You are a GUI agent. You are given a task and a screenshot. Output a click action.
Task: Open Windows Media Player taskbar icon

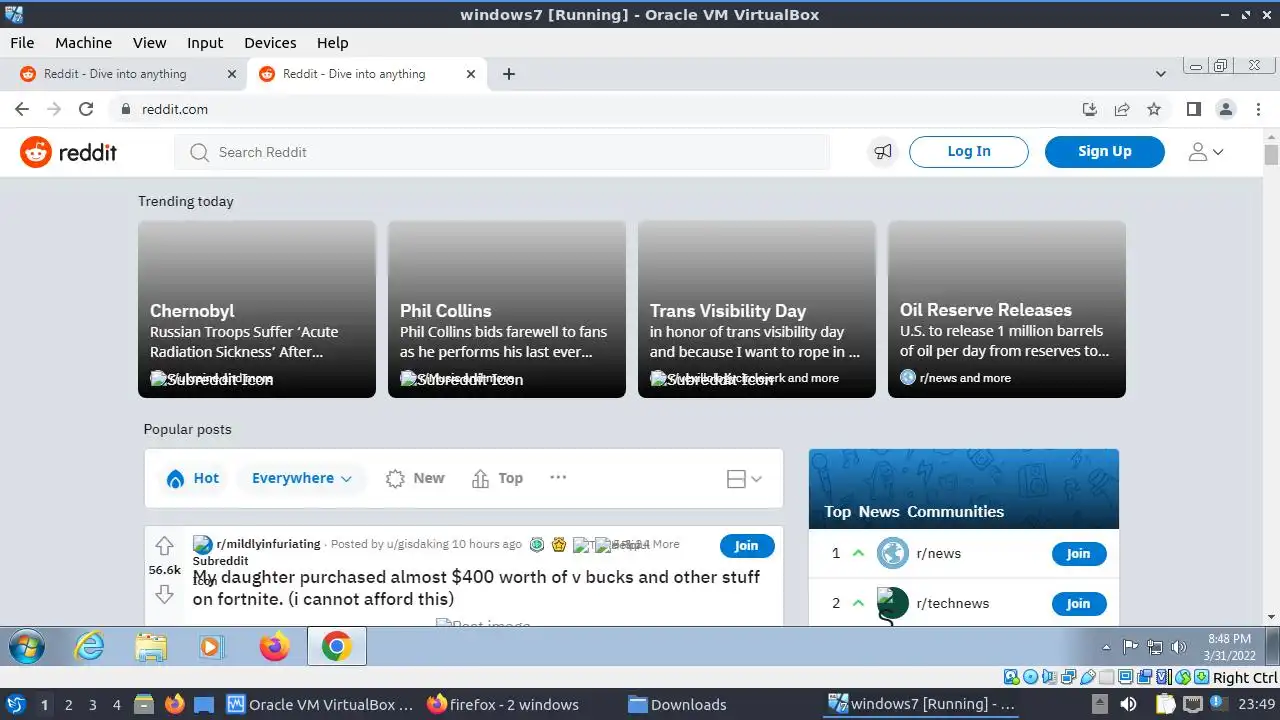click(211, 647)
